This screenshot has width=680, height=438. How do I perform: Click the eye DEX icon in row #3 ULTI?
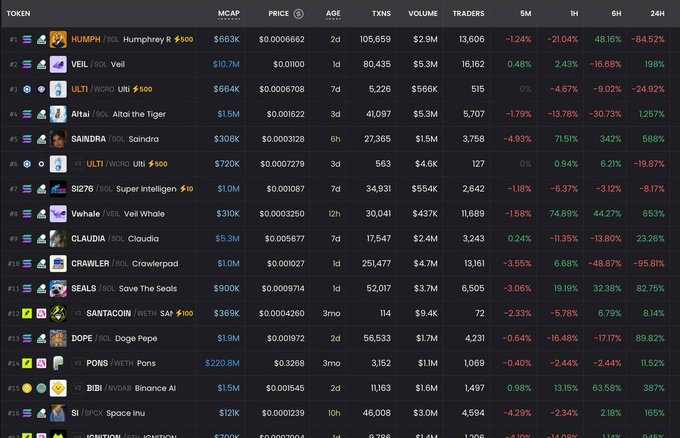[41, 89]
